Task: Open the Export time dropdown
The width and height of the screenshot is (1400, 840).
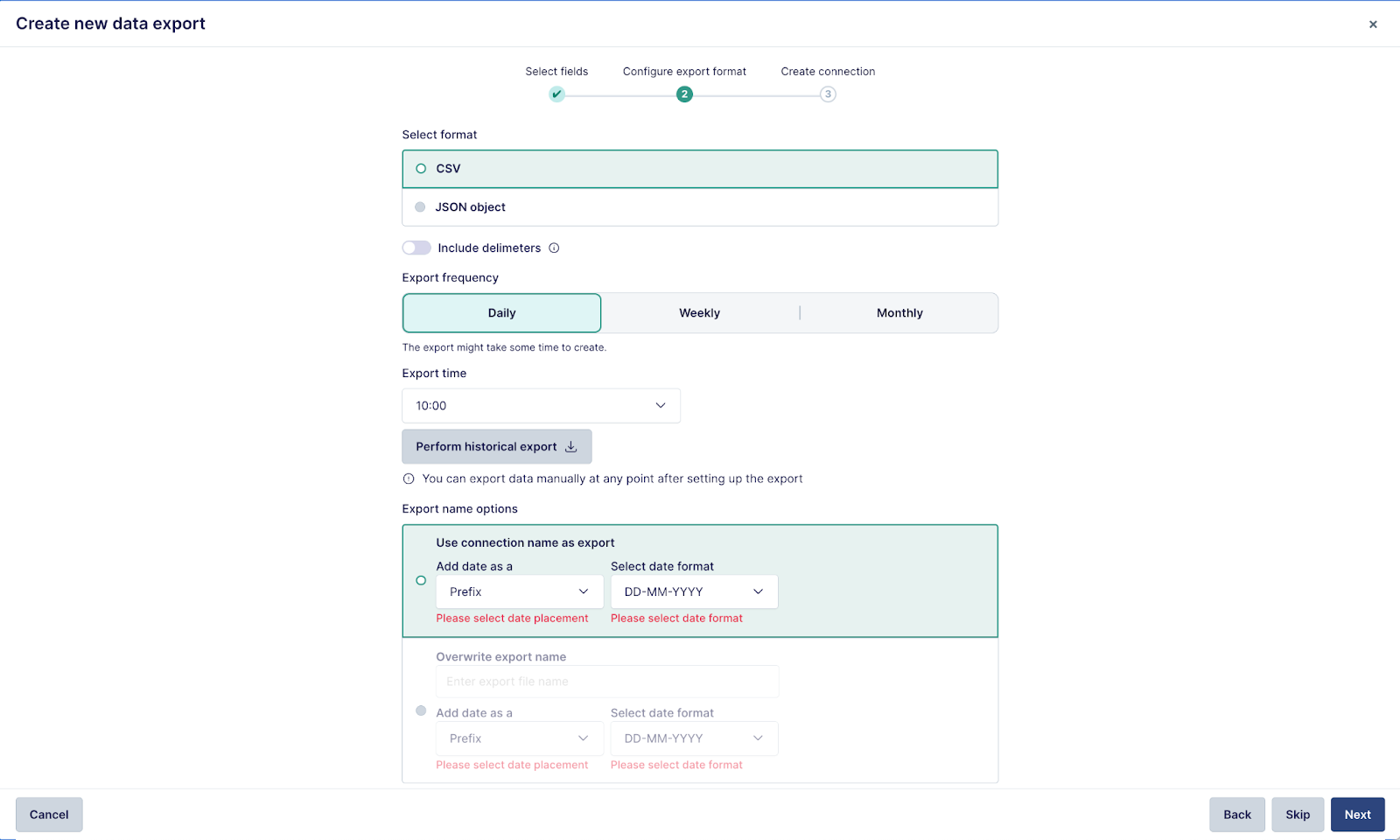Action: [x=541, y=406]
